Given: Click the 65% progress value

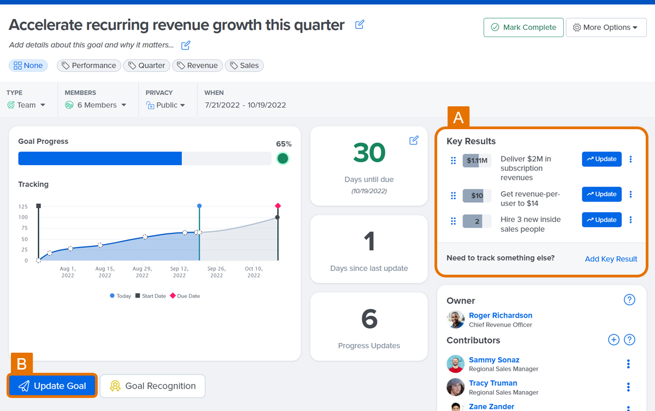Looking at the screenshot, I should click(x=284, y=144).
